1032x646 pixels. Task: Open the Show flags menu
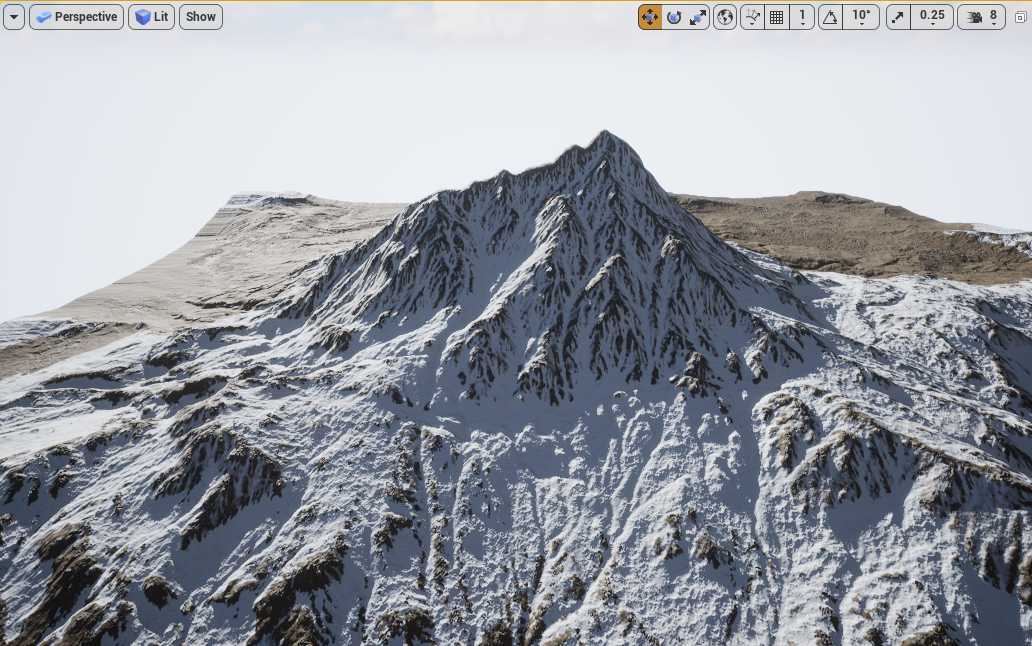(201, 17)
